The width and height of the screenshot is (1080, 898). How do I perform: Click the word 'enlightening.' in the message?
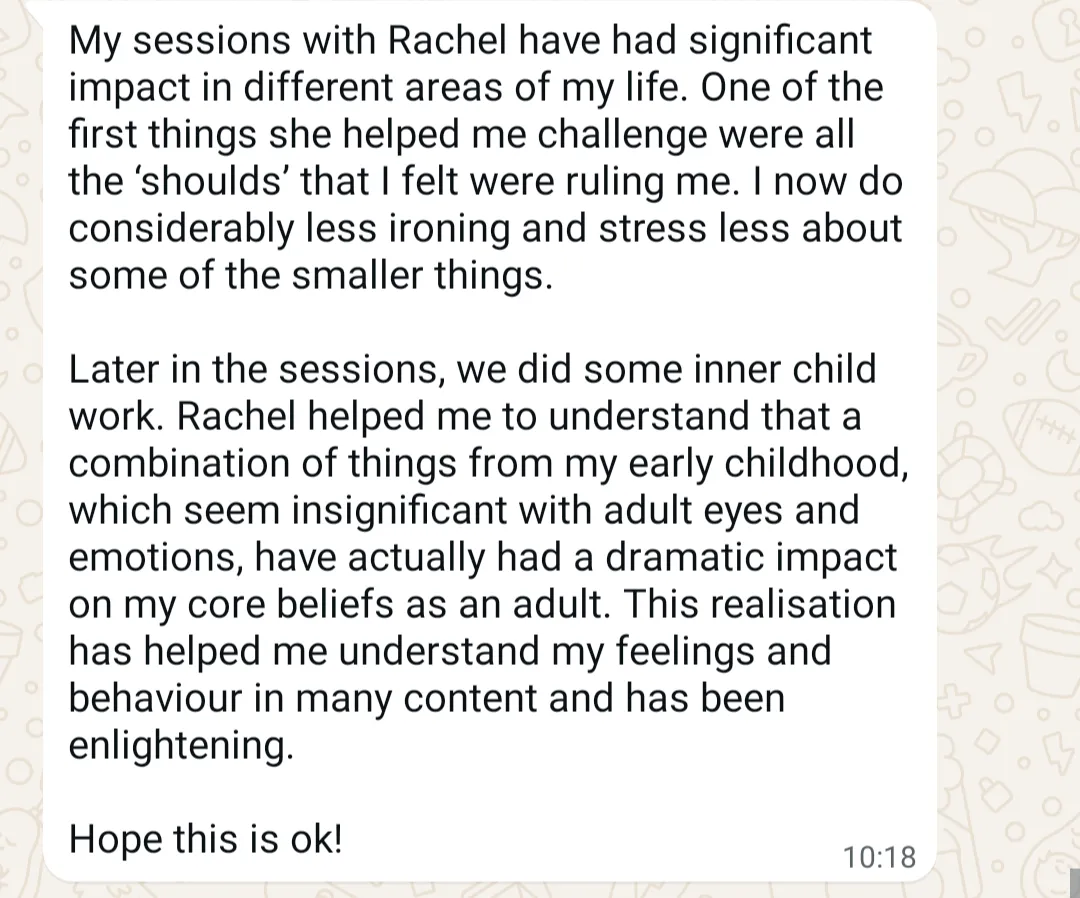(181, 746)
